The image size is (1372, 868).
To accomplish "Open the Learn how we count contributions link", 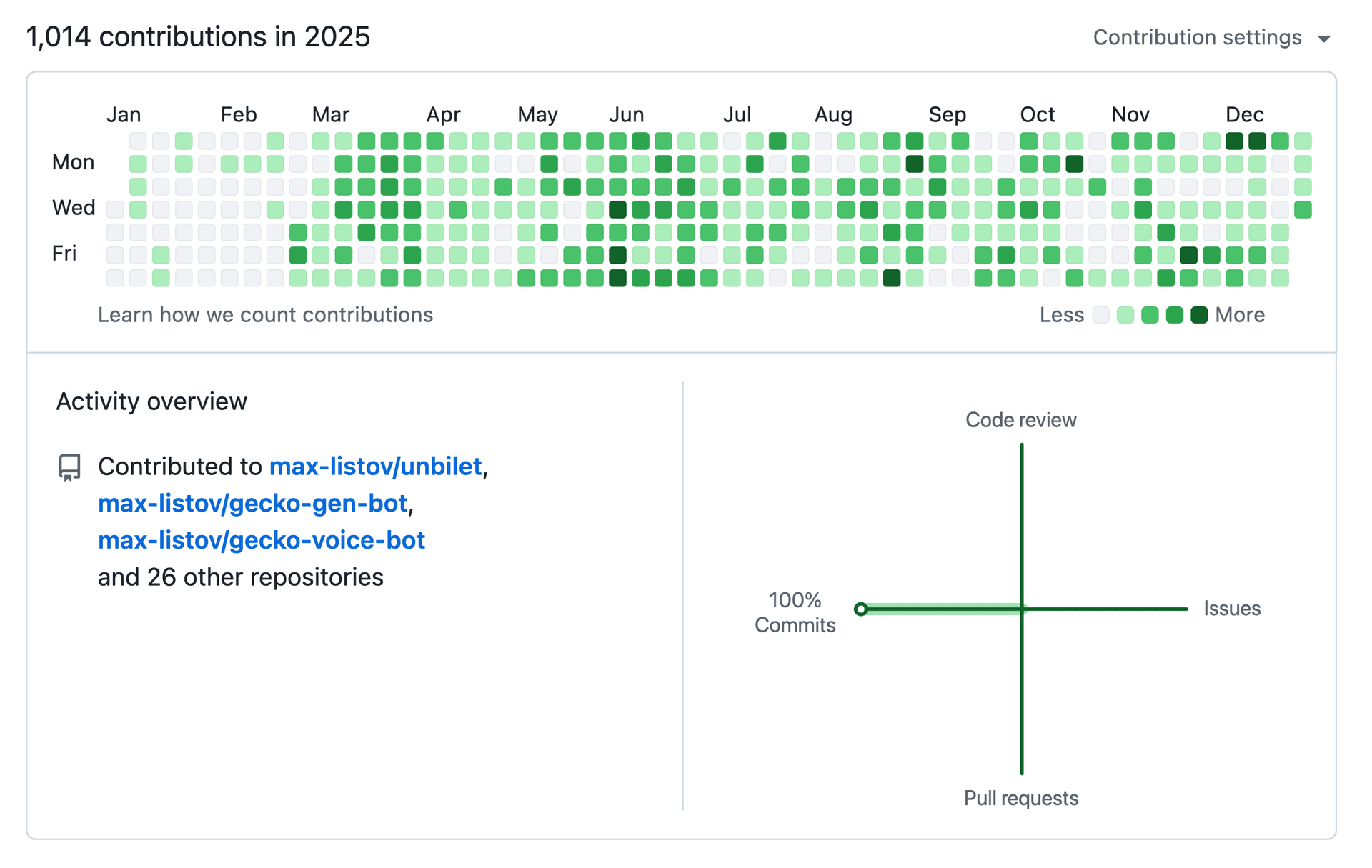I will [266, 314].
